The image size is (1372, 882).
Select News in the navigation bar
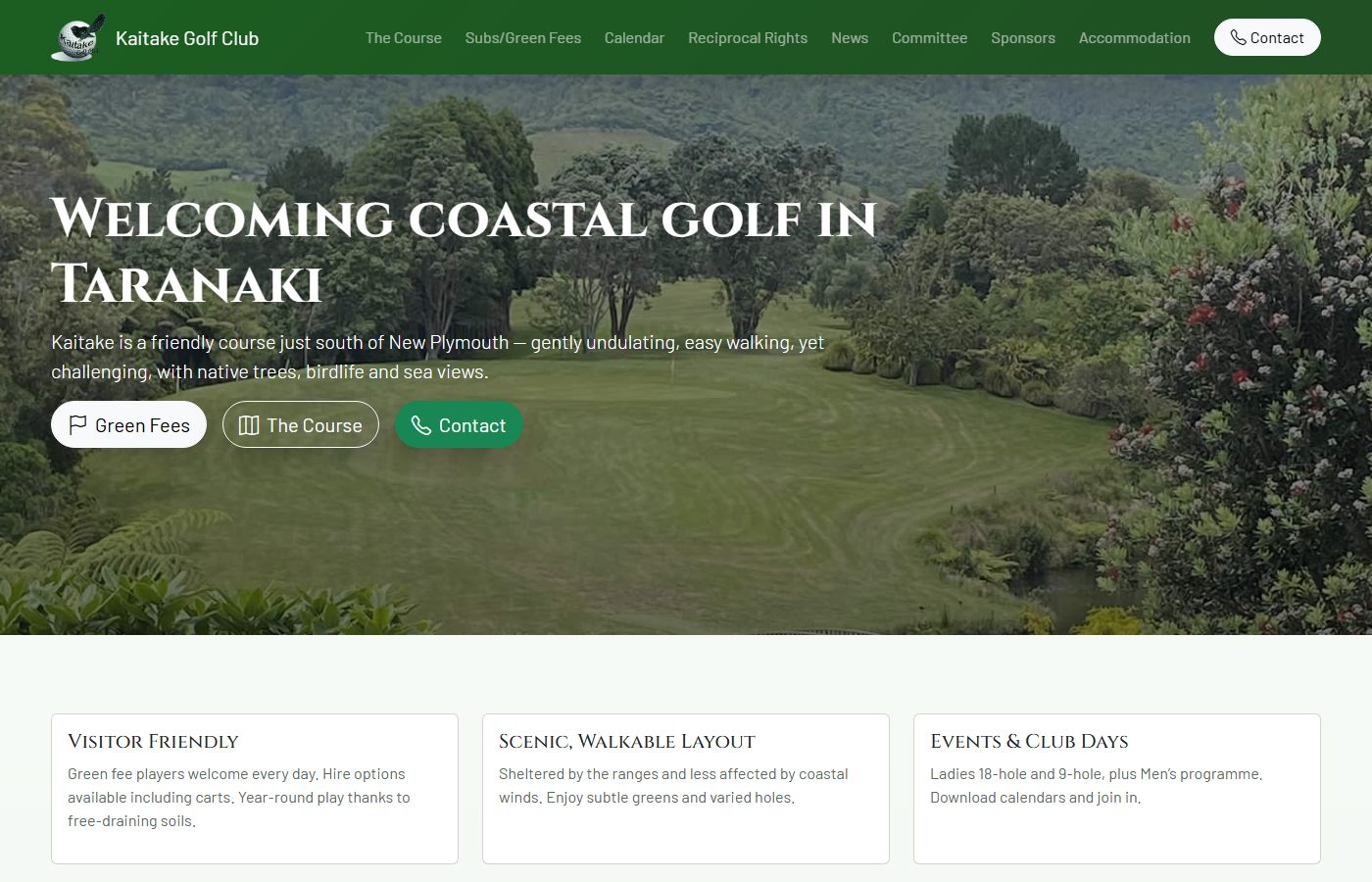[850, 37]
